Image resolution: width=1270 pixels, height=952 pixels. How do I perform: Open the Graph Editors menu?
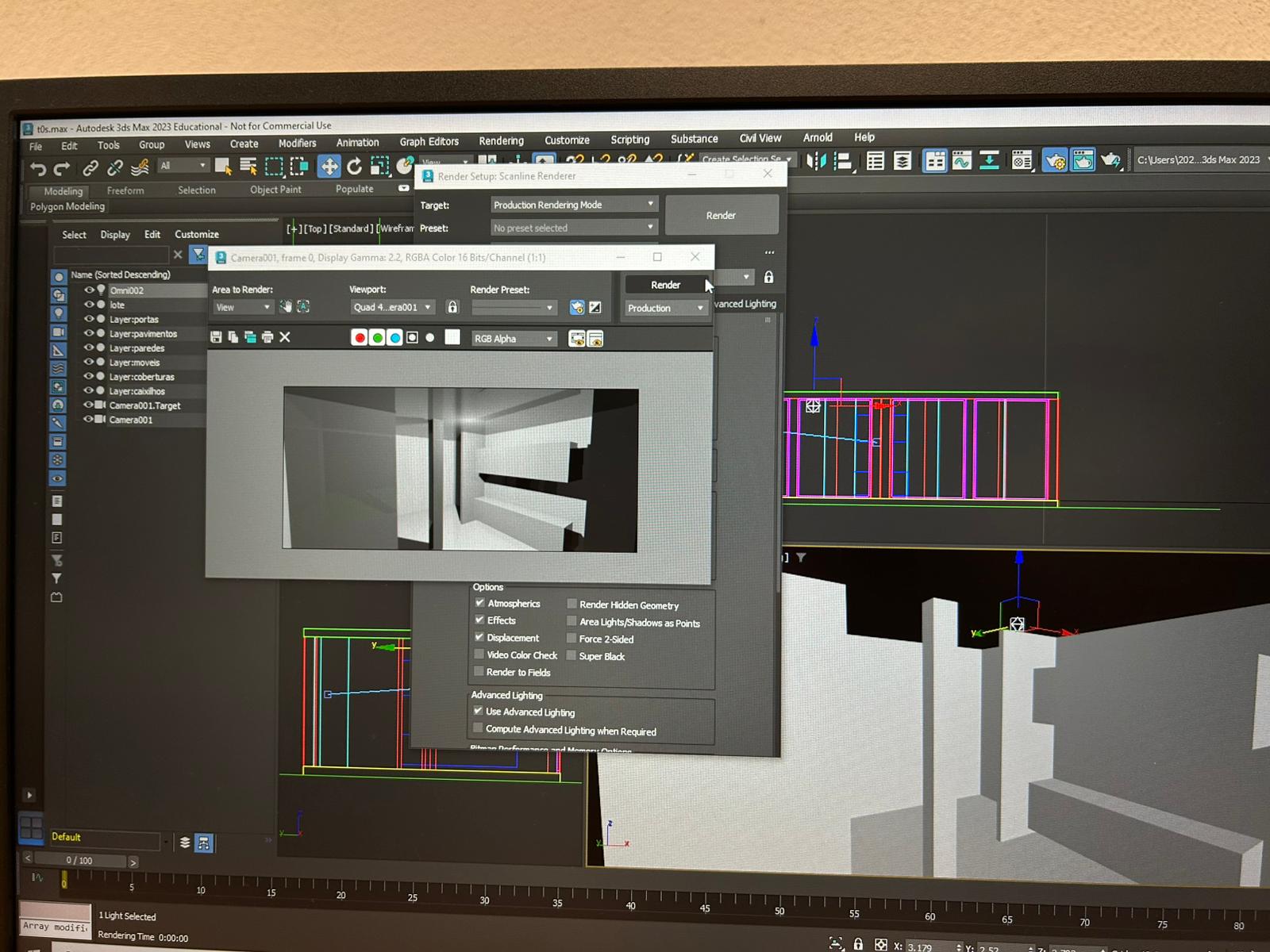(x=429, y=141)
